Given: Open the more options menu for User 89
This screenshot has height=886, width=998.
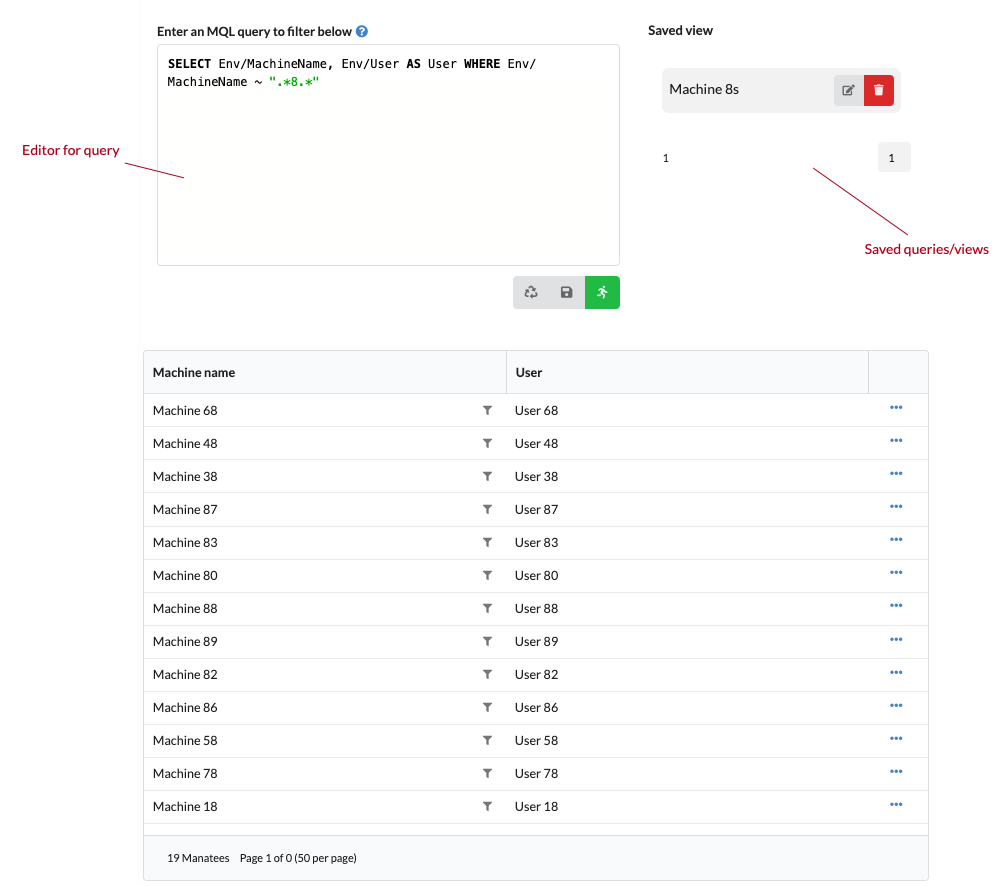Looking at the screenshot, I should point(896,640).
